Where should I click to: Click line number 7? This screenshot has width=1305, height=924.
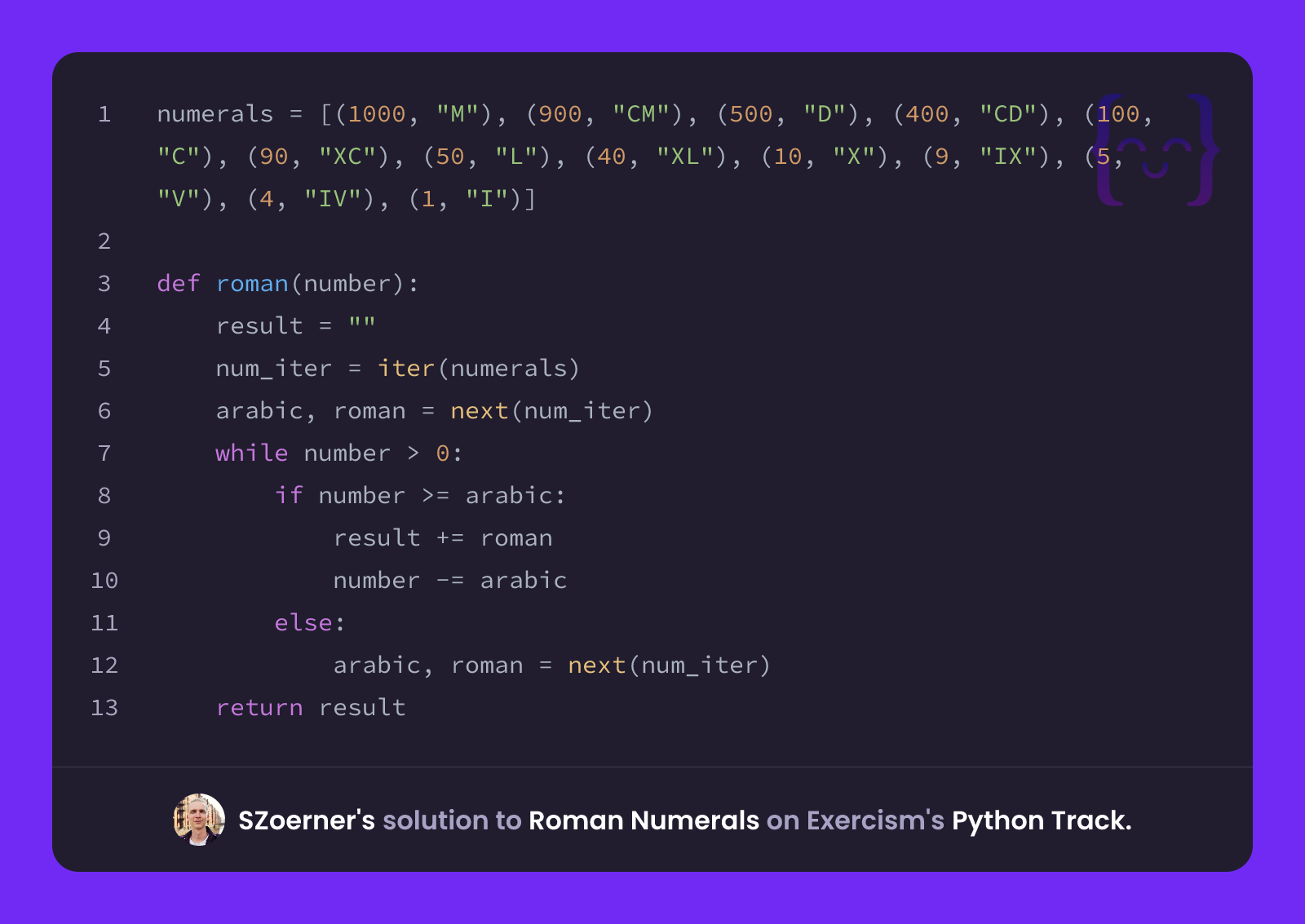click(x=104, y=453)
